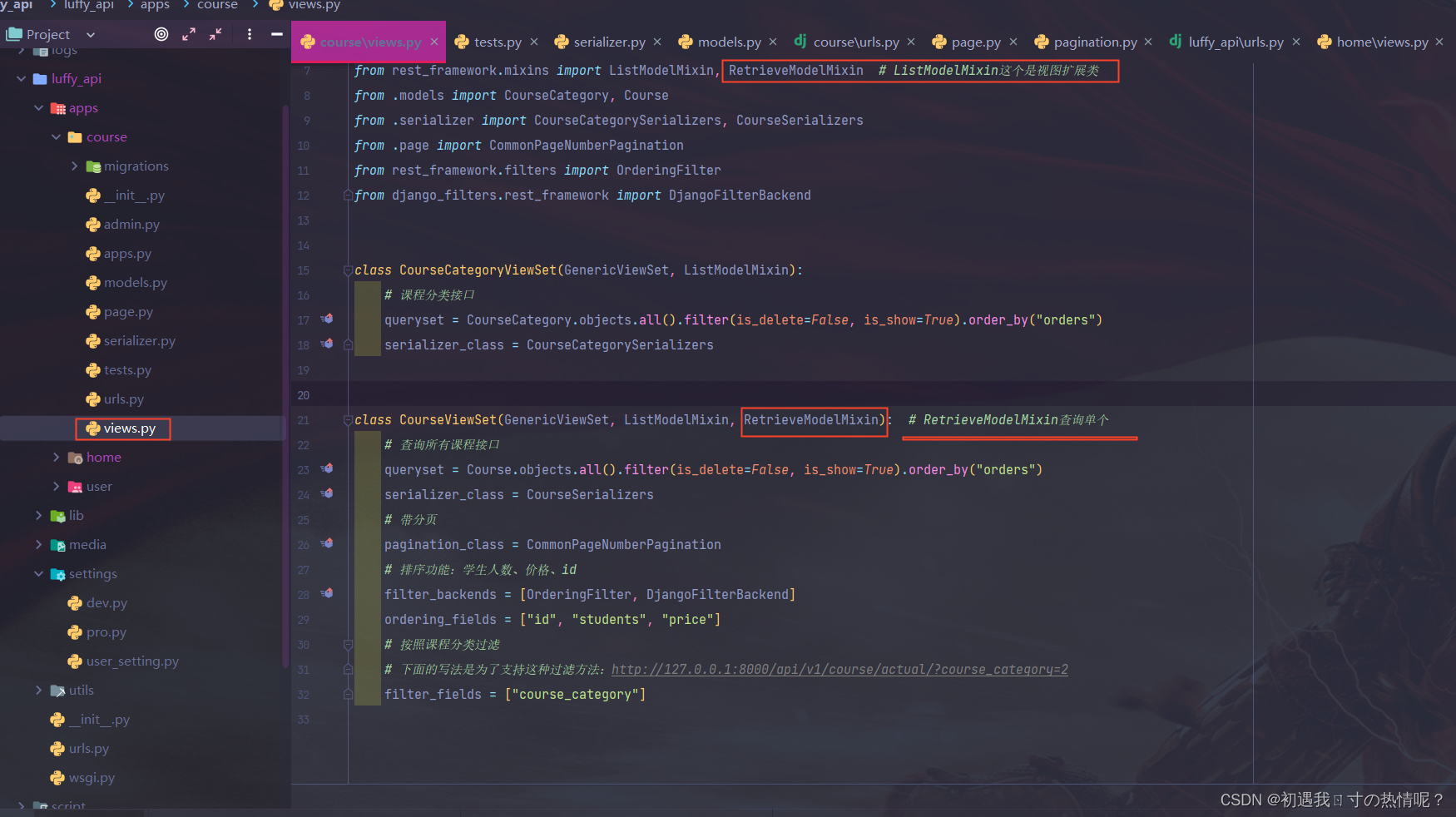Open urls.py below the utils folder
The height and width of the screenshot is (817, 1456).
click(x=79, y=749)
